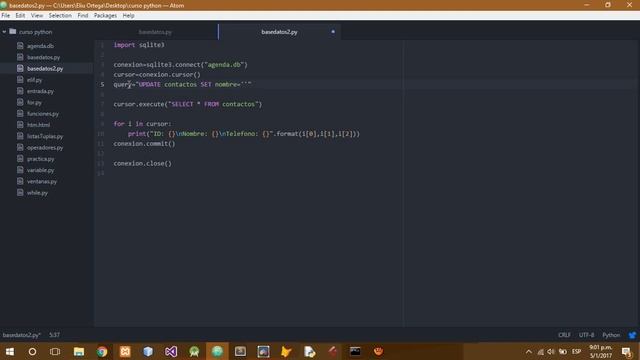The image size is (640, 360).
Task: Open practica.py from the file tree
Action: 40,159
